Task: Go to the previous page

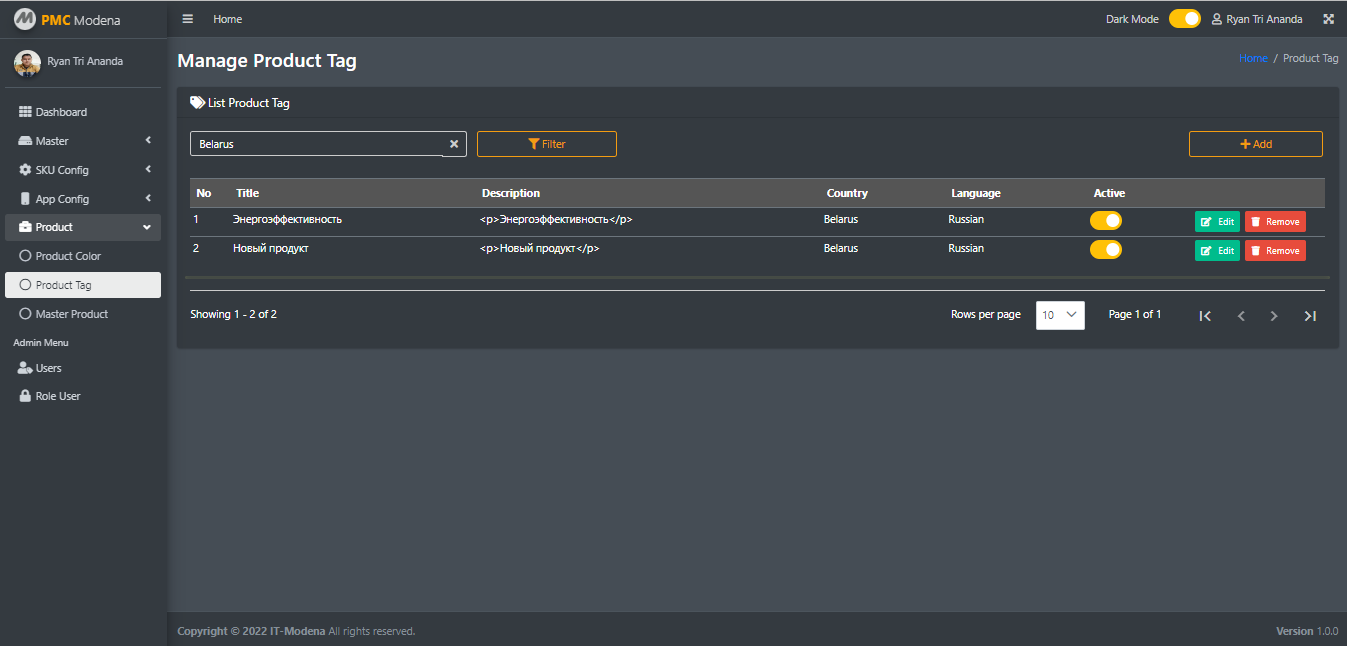Action: (1241, 316)
